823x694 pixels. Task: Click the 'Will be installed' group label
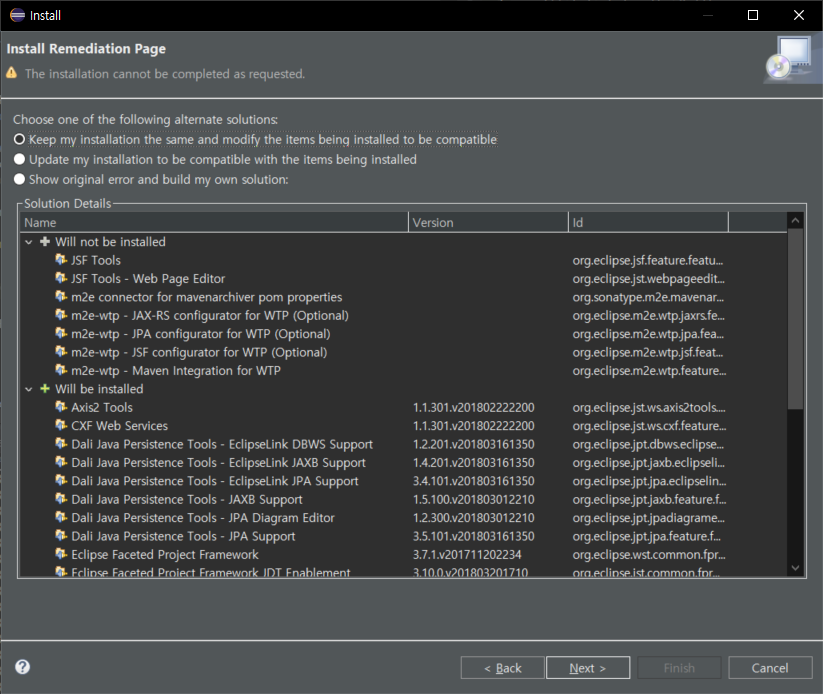coord(99,389)
